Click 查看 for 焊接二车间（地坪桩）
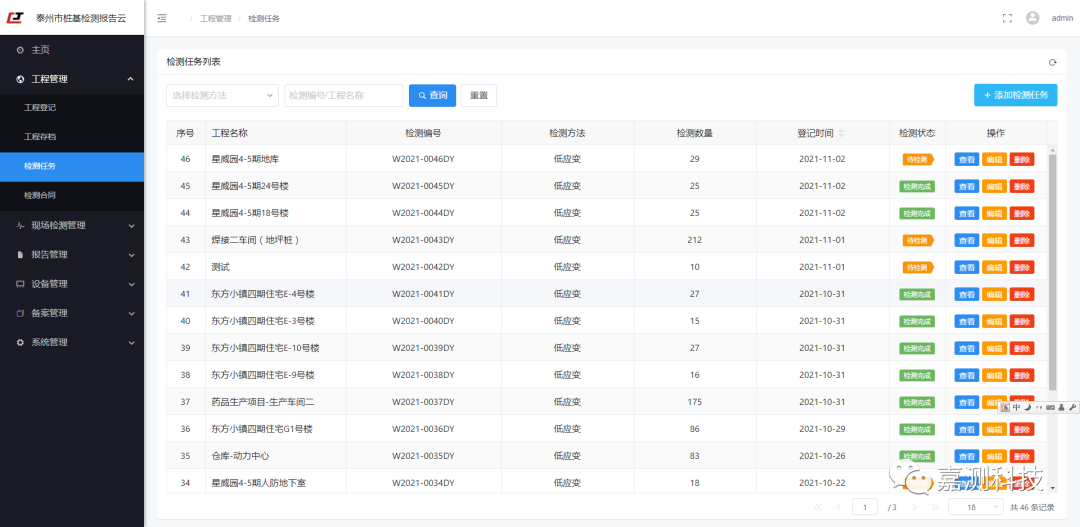Image resolution: width=1080 pixels, height=527 pixels. coord(966,240)
